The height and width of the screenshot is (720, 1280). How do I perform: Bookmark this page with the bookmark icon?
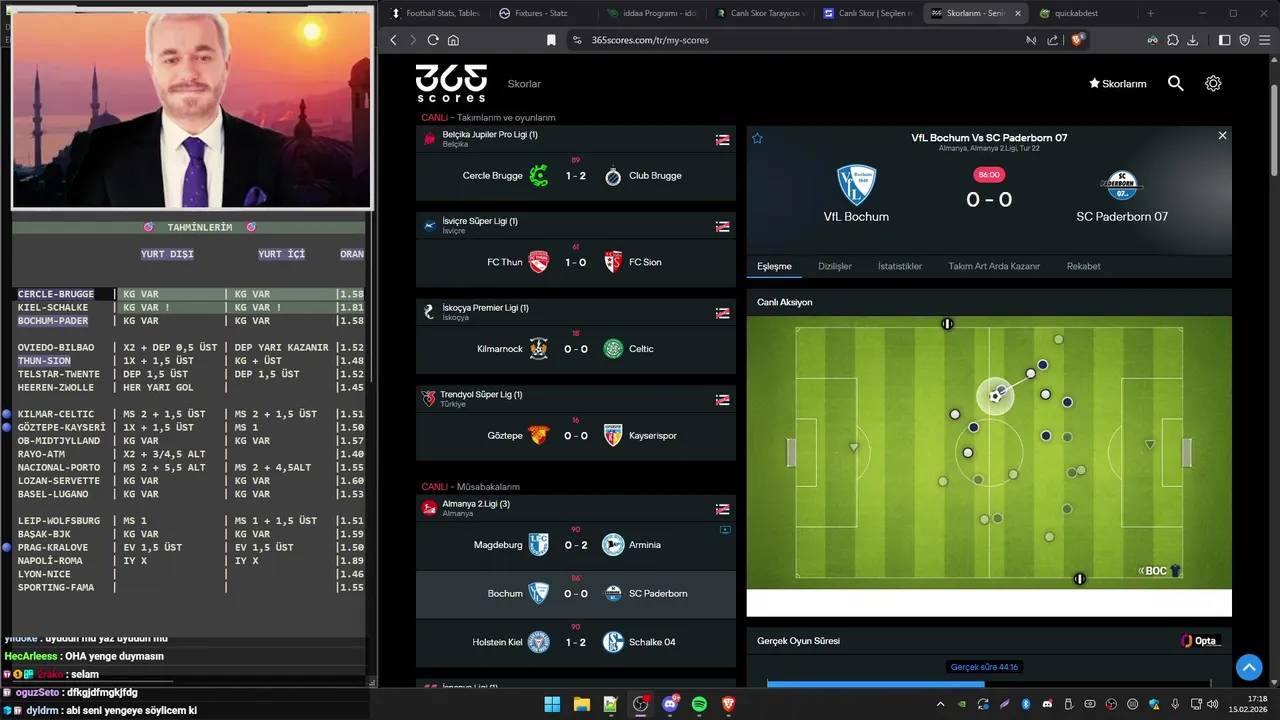coord(551,40)
